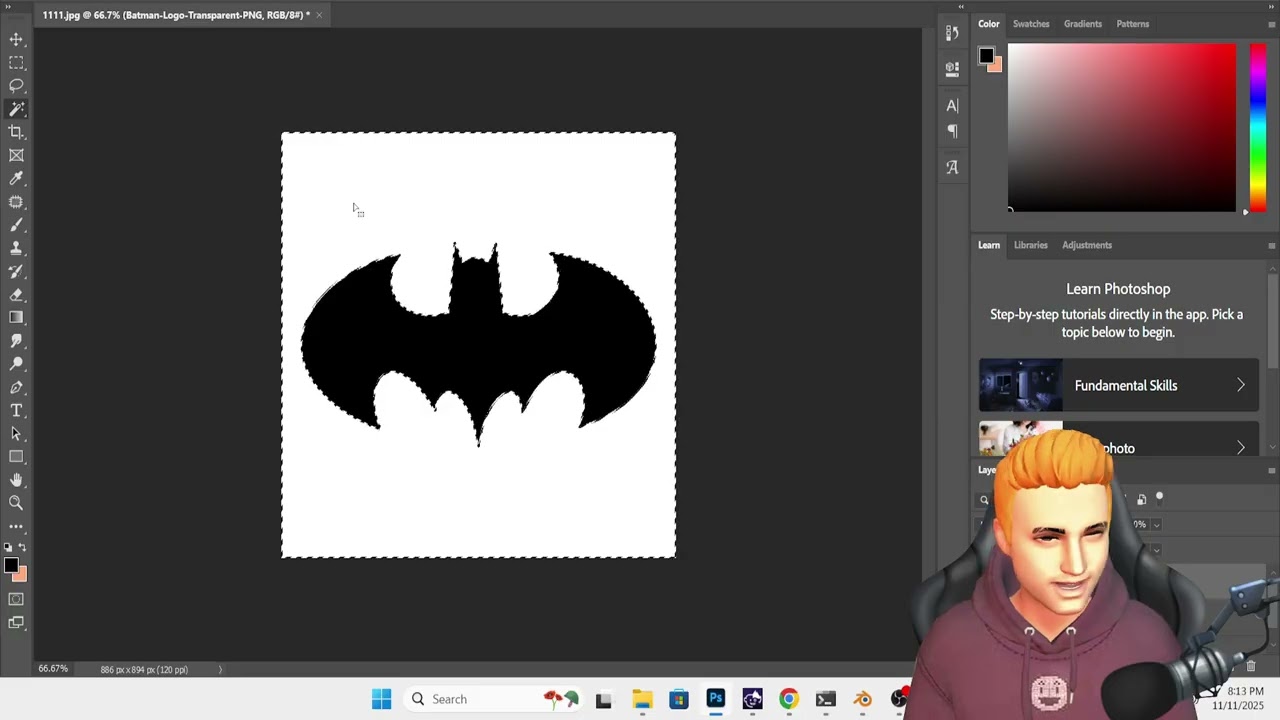Expand the Fundamental Skills arrow

coord(1241,385)
